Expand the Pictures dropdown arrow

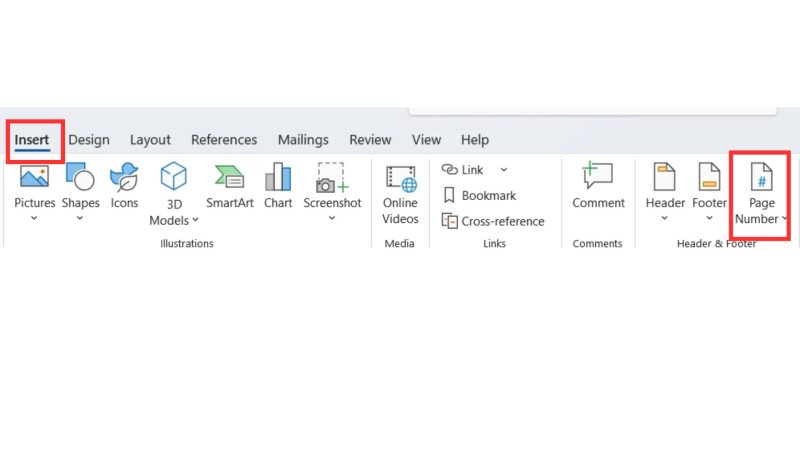(x=34, y=218)
